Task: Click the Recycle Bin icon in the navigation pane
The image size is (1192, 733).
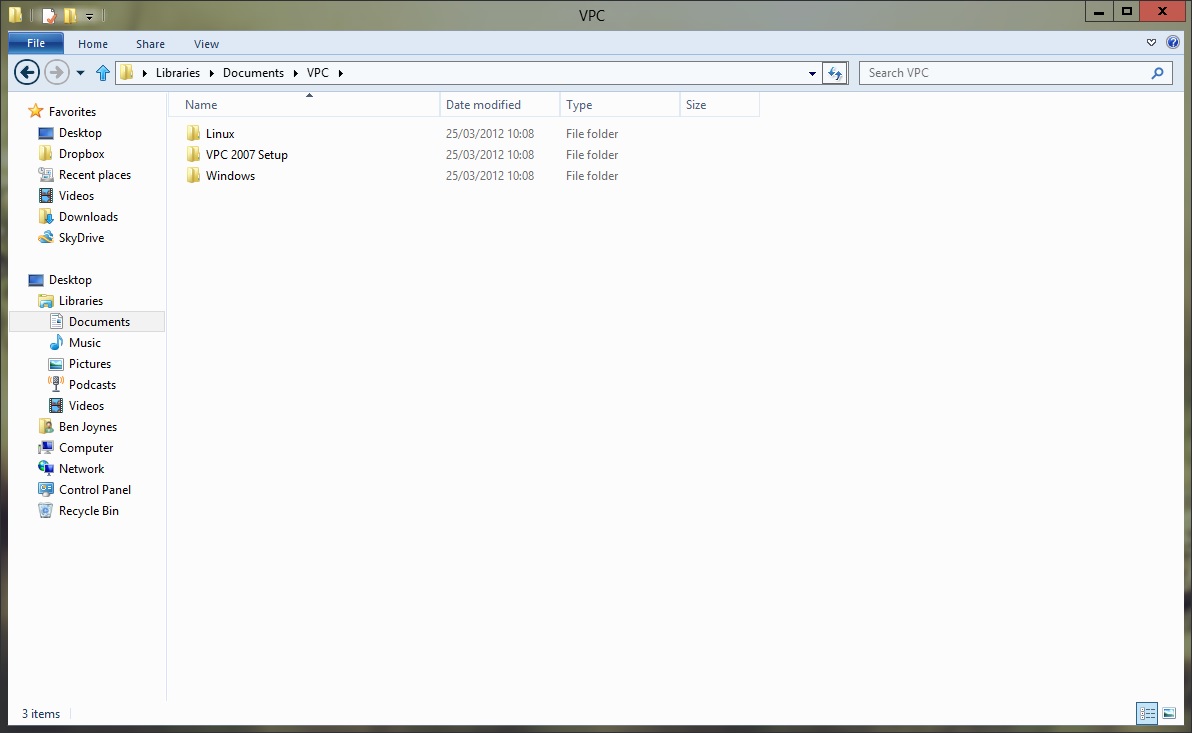Action: [46, 510]
